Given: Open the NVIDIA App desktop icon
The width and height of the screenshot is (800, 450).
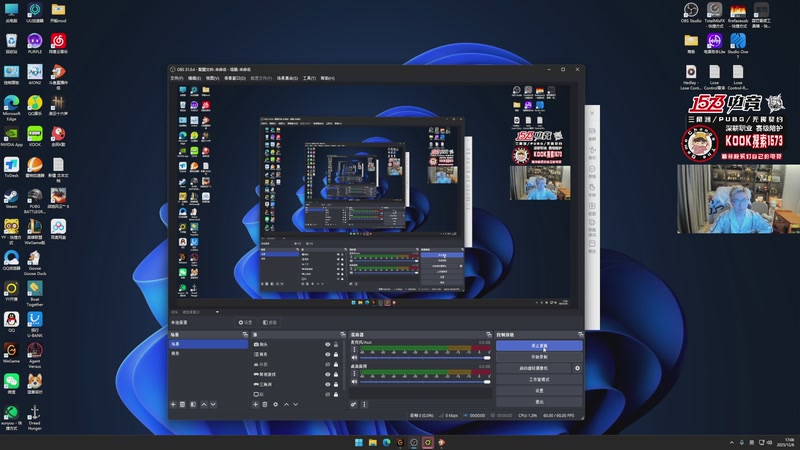Looking at the screenshot, I should click(11, 136).
